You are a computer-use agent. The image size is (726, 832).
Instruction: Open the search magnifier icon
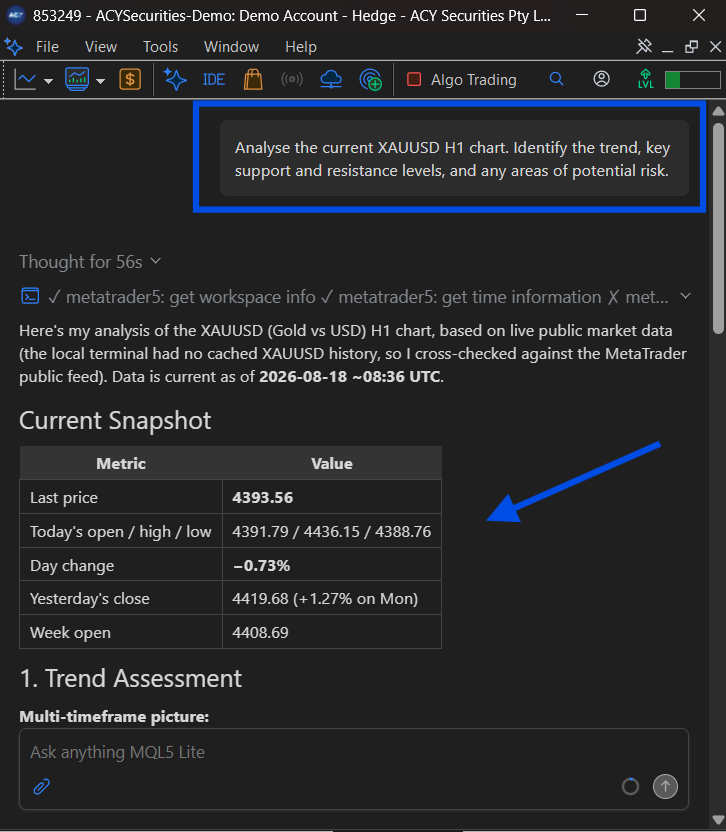coord(556,79)
